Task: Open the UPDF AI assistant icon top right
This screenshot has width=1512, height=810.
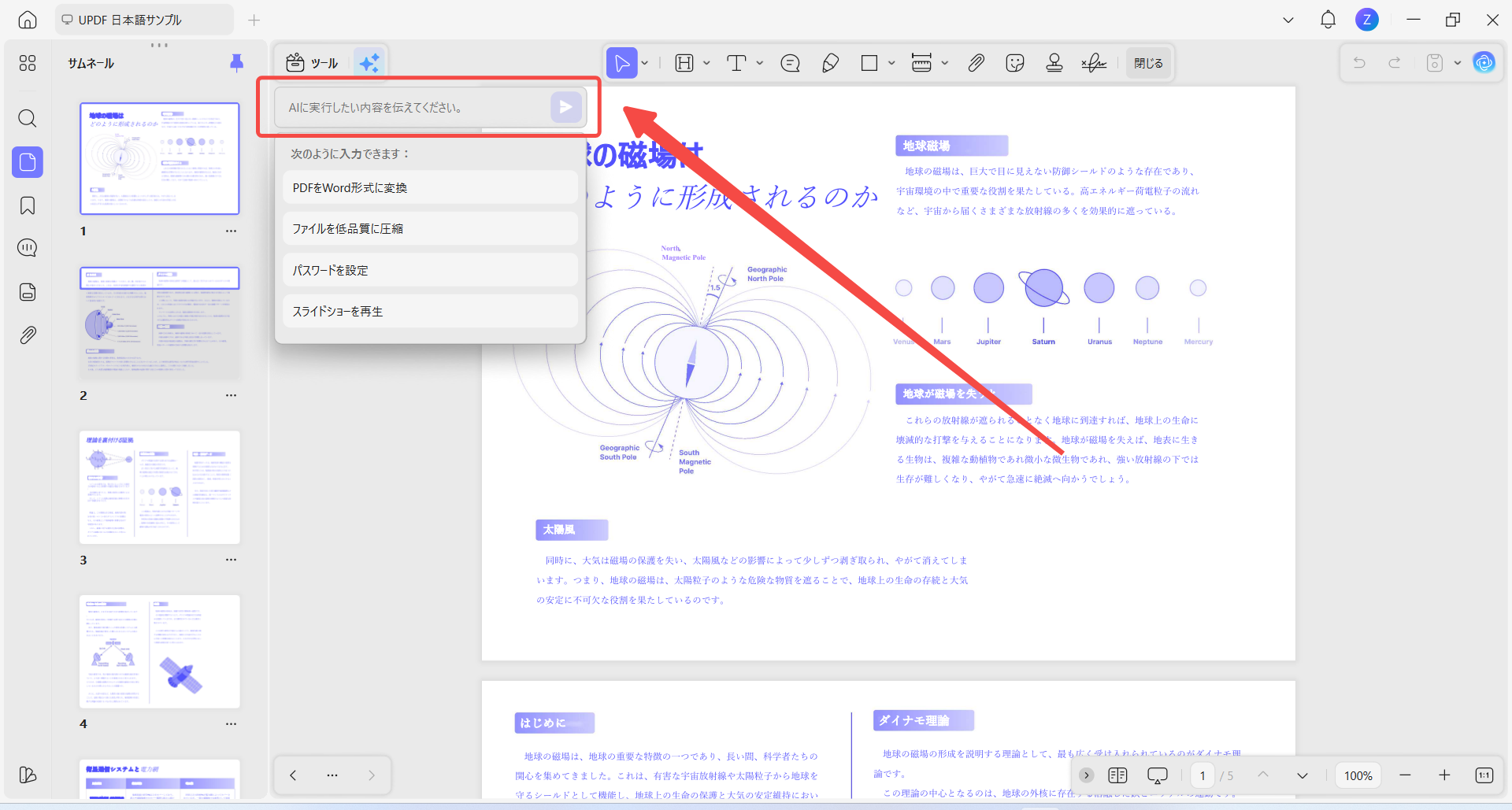Action: tap(1484, 63)
